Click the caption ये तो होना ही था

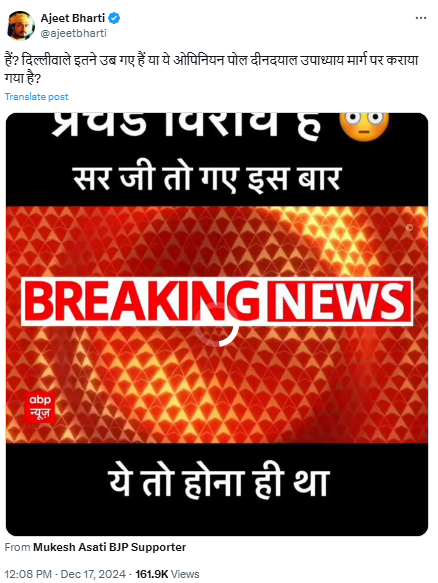219,483
